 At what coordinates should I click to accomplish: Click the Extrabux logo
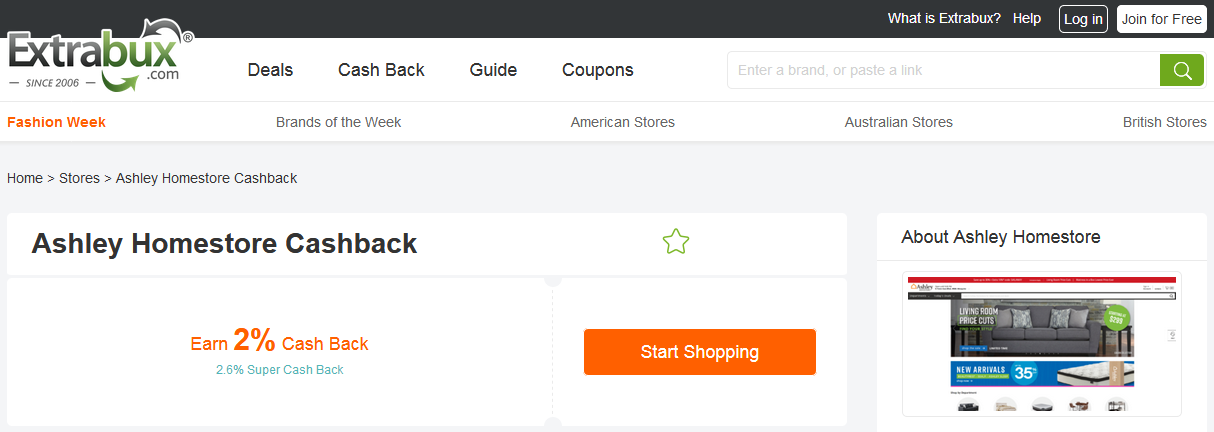tap(99, 57)
